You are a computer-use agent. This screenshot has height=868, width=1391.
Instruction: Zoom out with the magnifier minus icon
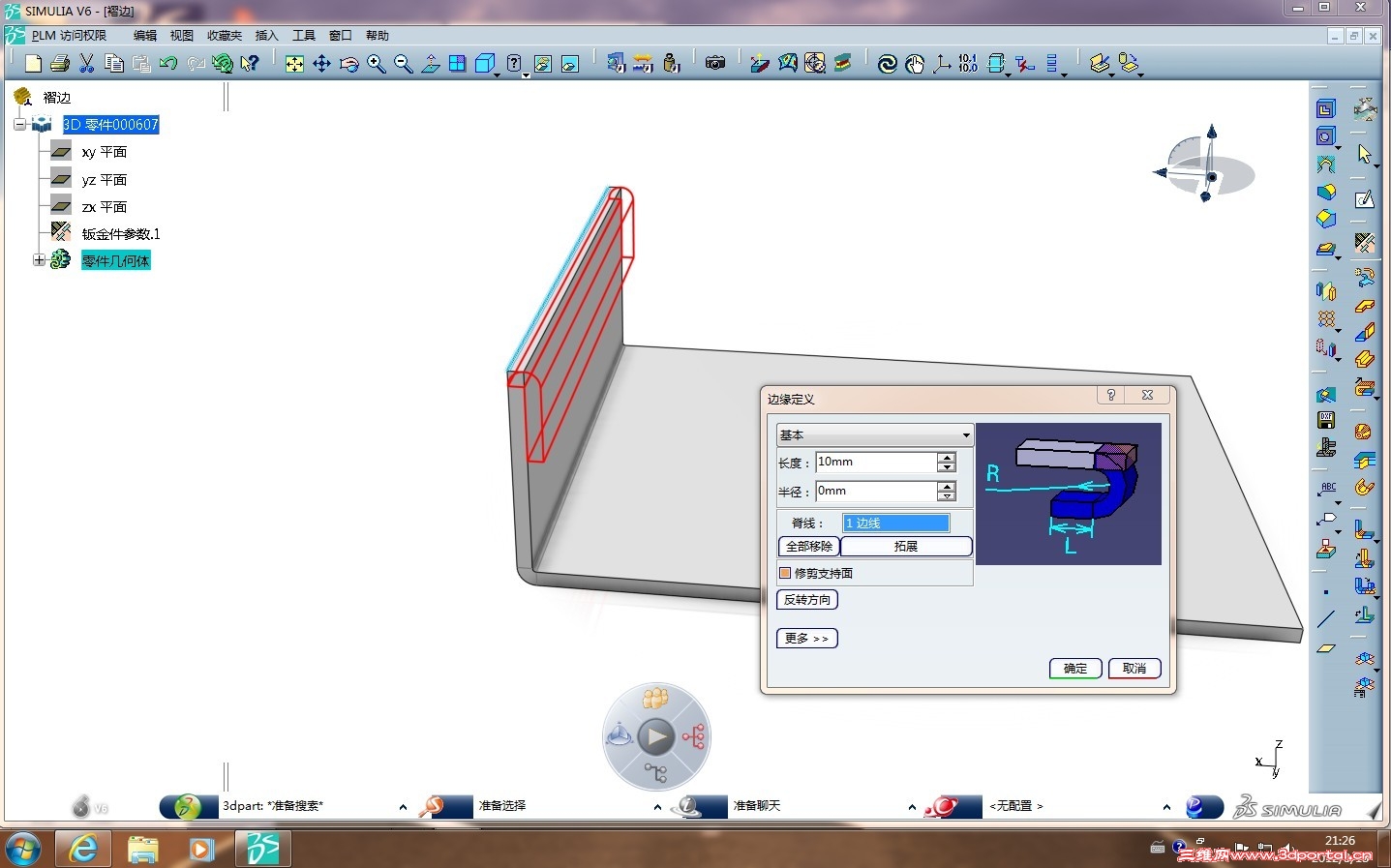404,64
